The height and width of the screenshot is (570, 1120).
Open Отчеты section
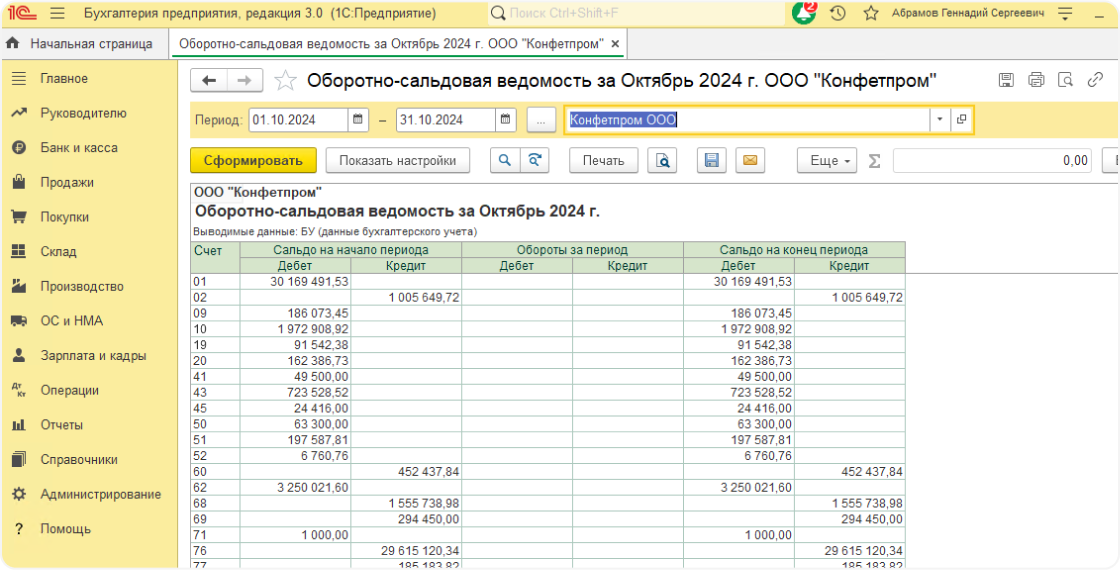[x=89, y=425]
